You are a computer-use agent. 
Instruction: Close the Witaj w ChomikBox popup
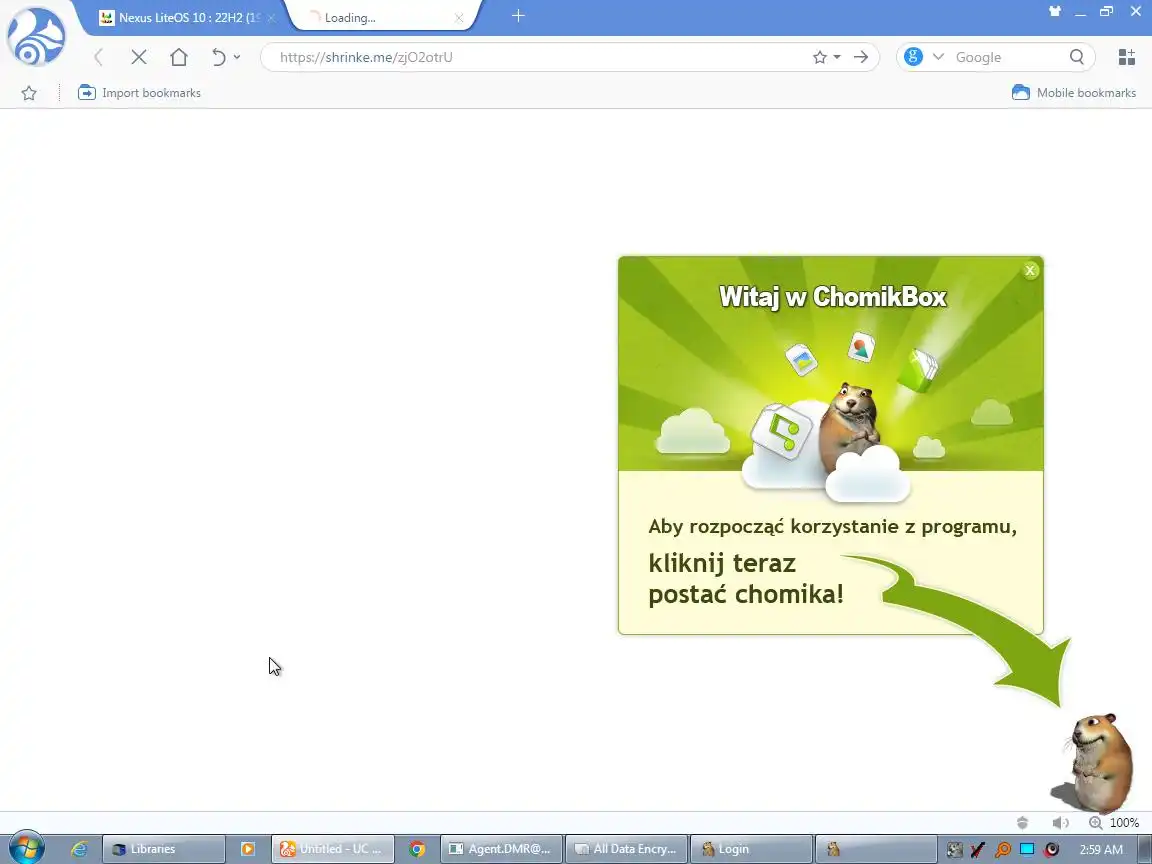[1030, 270]
